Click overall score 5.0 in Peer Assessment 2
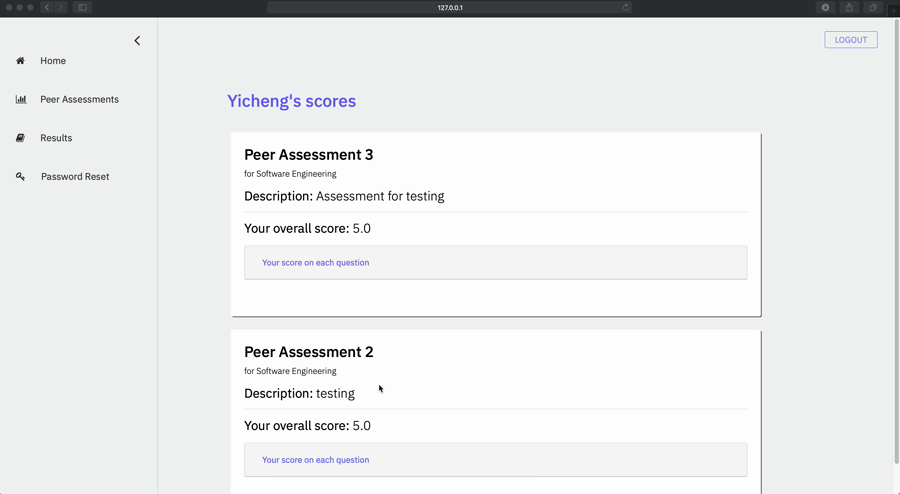This screenshot has height=494, width=900. [307, 426]
